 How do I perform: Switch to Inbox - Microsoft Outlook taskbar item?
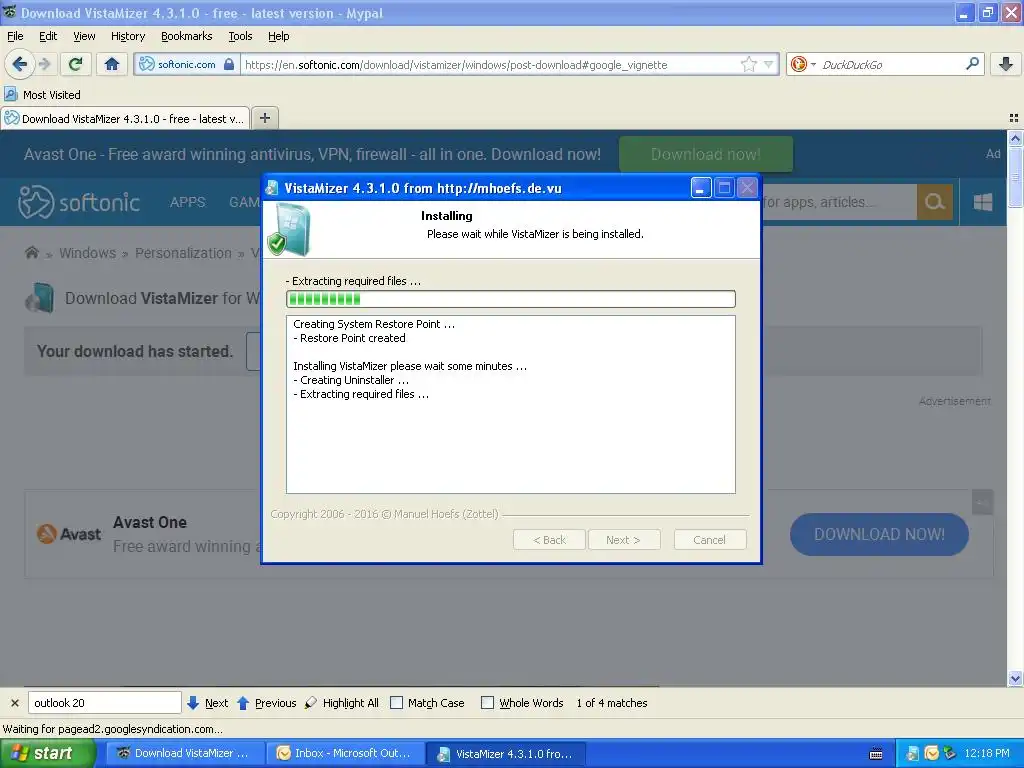tap(346, 754)
